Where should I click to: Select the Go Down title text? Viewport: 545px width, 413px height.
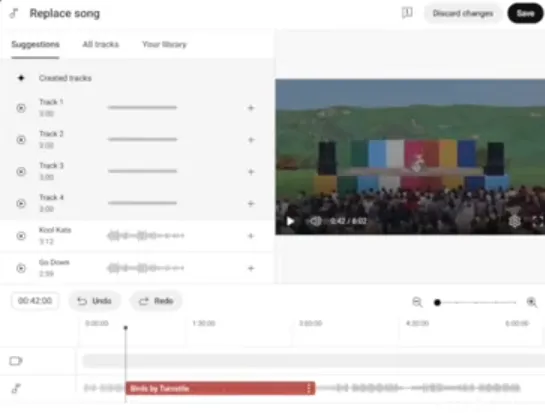coord(54,262)
